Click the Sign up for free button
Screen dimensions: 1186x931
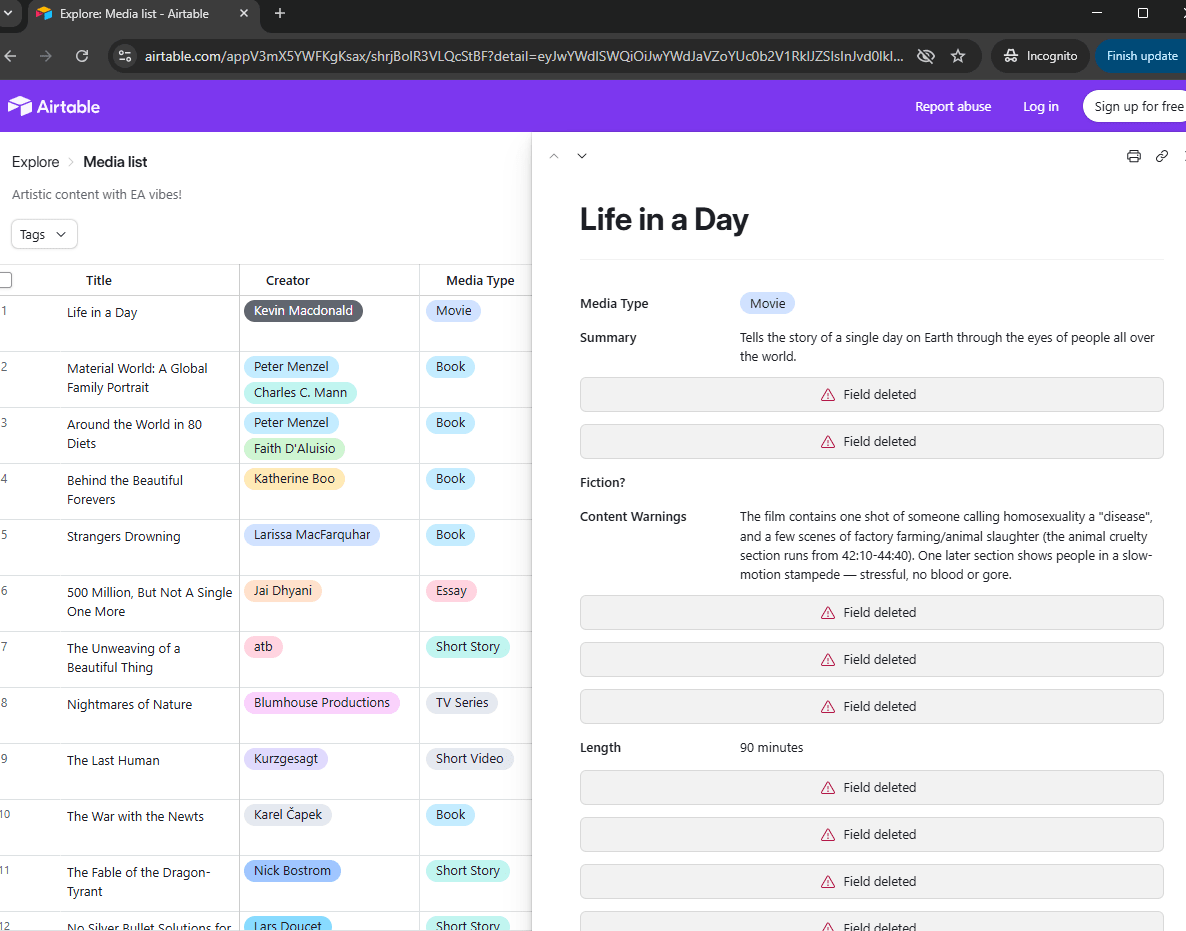coord(1137,106)
